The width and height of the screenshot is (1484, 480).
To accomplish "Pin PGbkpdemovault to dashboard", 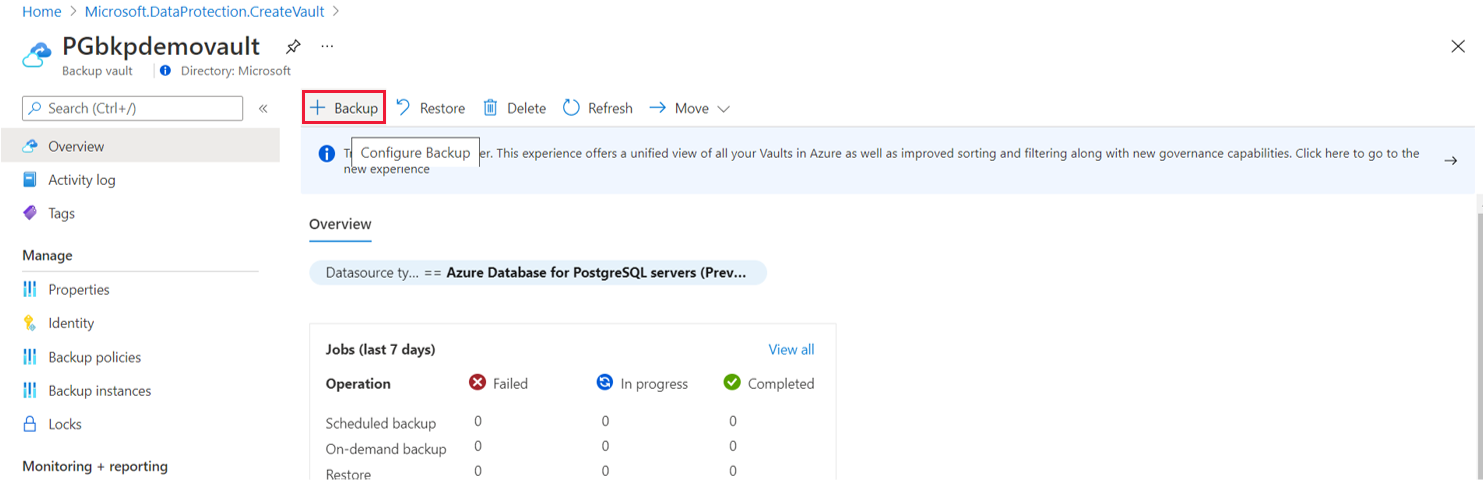I will (293, 46).
